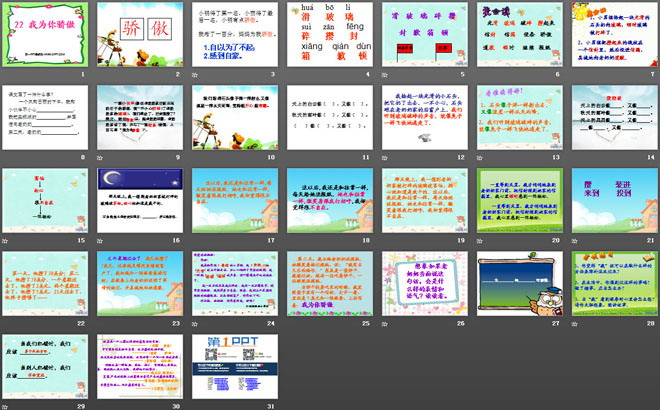Image resolution: width=660 pixels, height=410 pixels.
Task: Click the animation star under slide 3
Action: coord(195,75)
